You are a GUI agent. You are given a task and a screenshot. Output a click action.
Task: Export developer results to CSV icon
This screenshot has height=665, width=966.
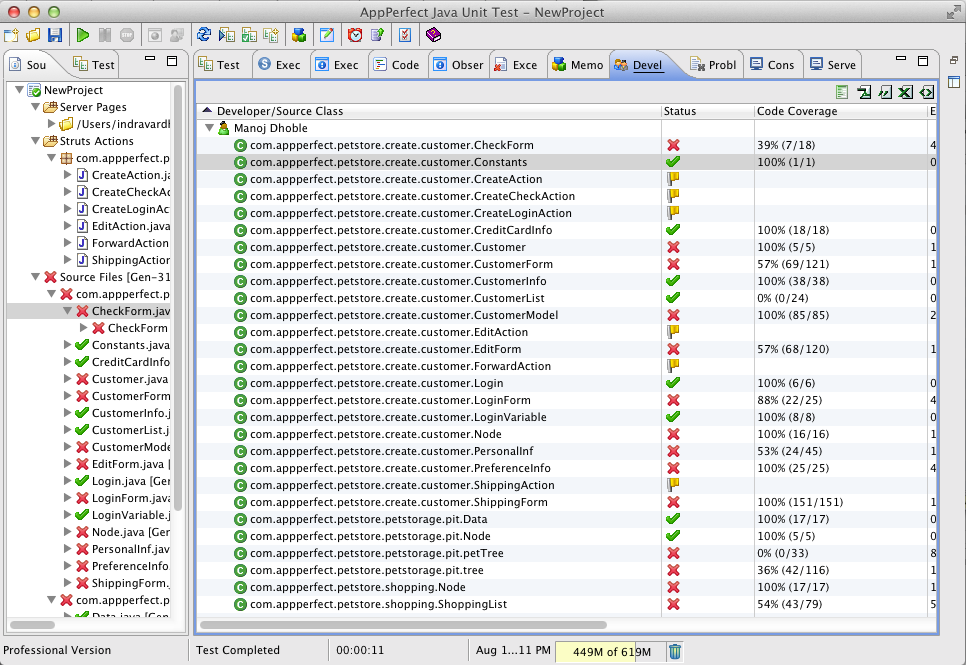click(885, 92)
